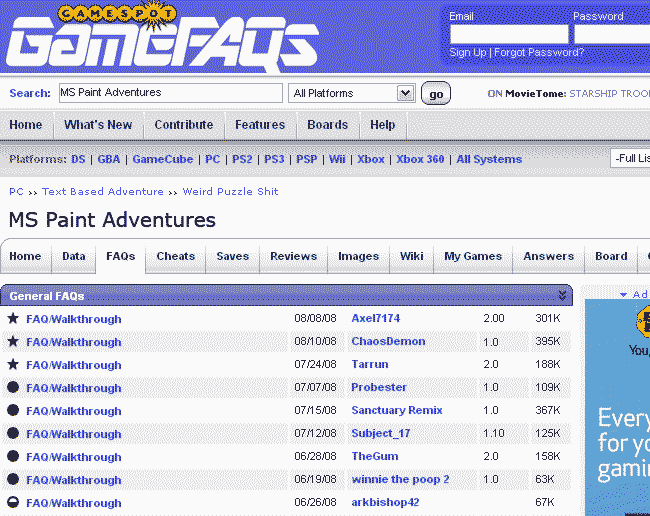The height and width of the screenshot is (516, 650).
Task: Collapse the General FAQs section
Action: (563, 296)
